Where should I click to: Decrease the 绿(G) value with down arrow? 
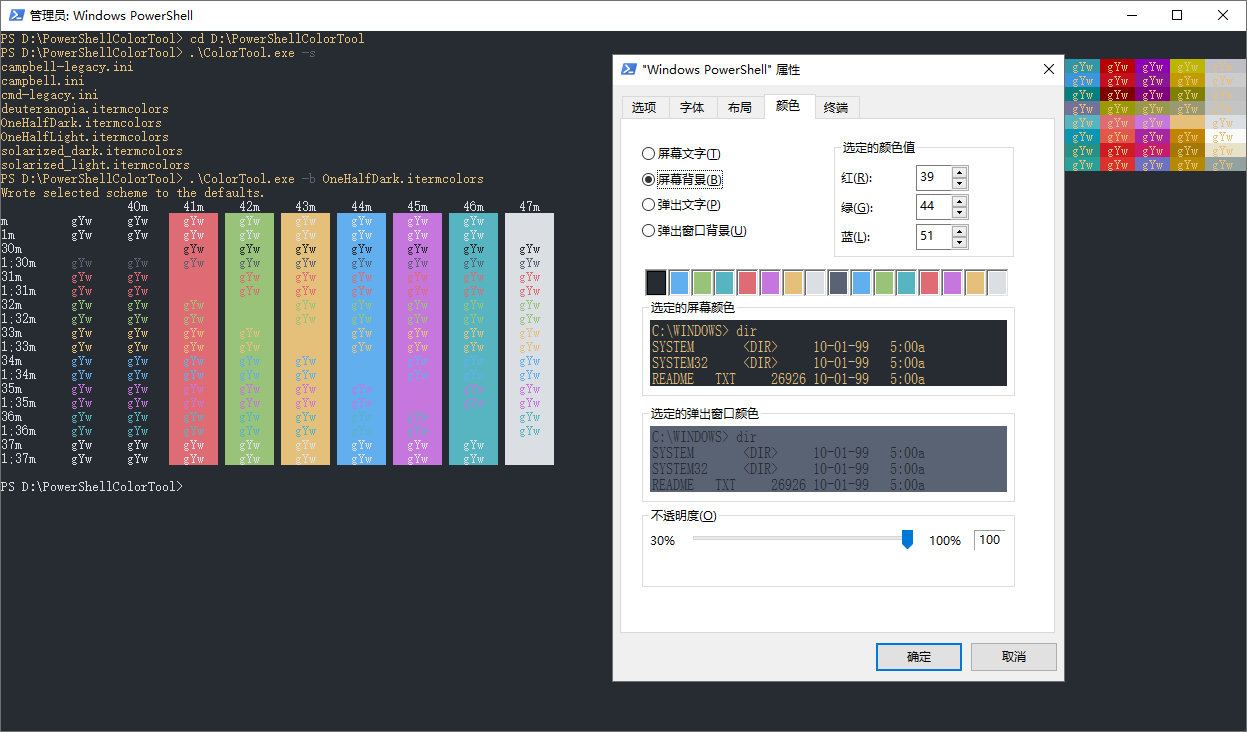(x=960, y=213)
